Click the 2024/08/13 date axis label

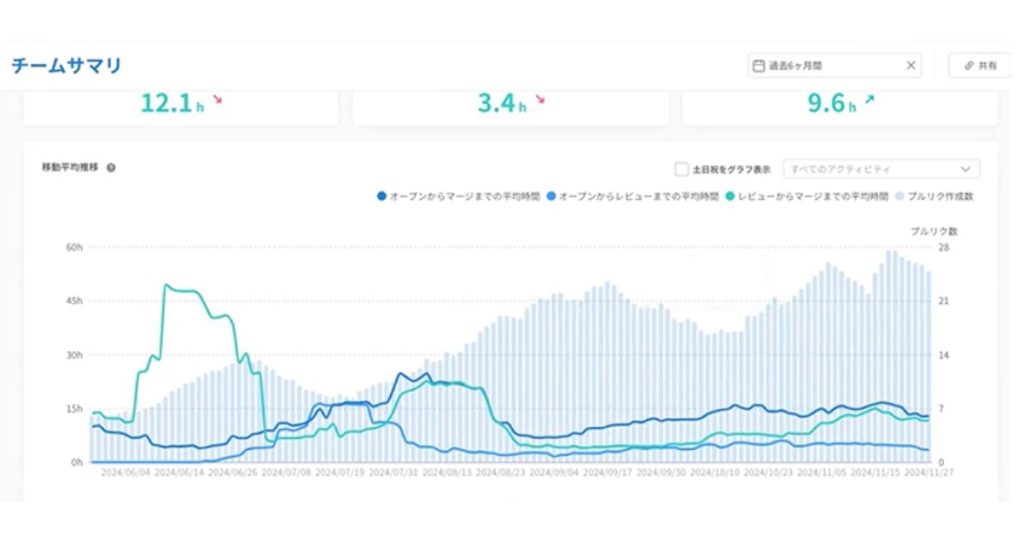(447, 472)
